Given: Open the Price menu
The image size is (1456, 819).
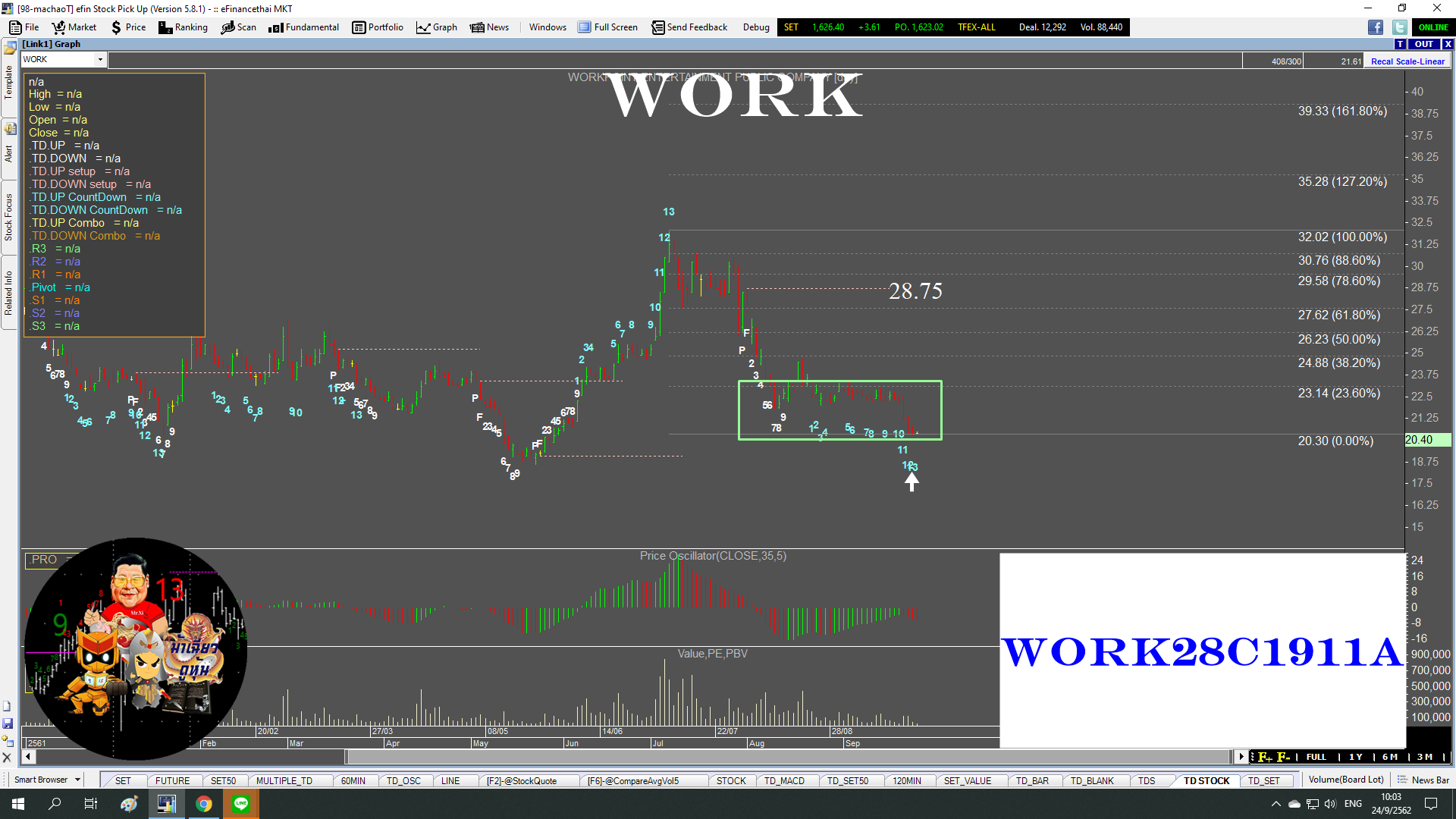Looking at the screenshot, I should pyautogui.click(x=128, y=27).
